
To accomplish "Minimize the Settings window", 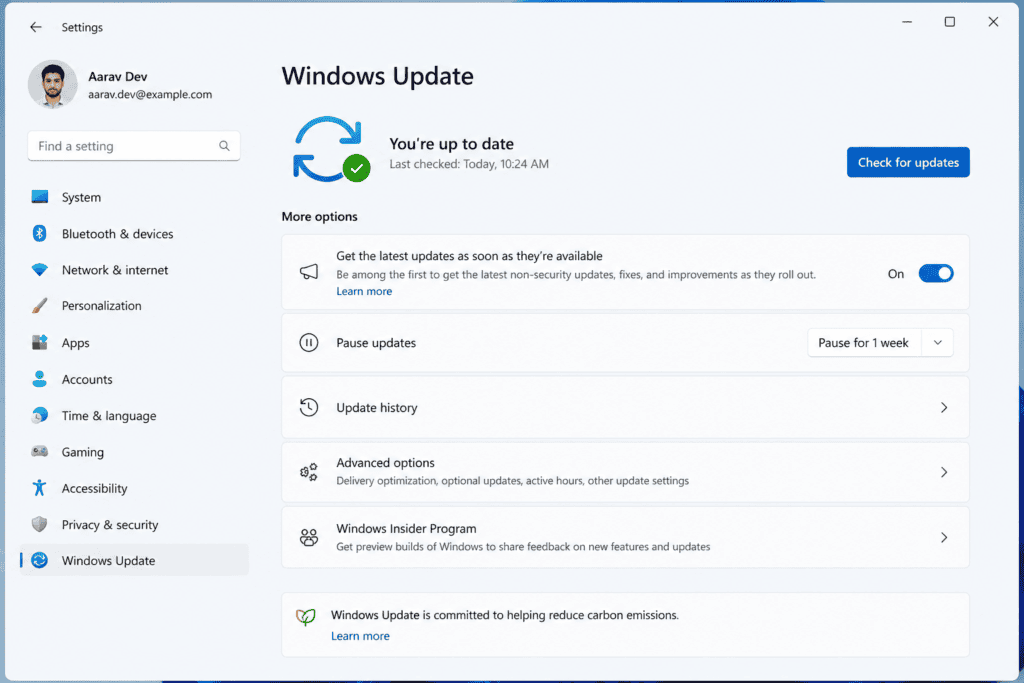I will (907, 22).
